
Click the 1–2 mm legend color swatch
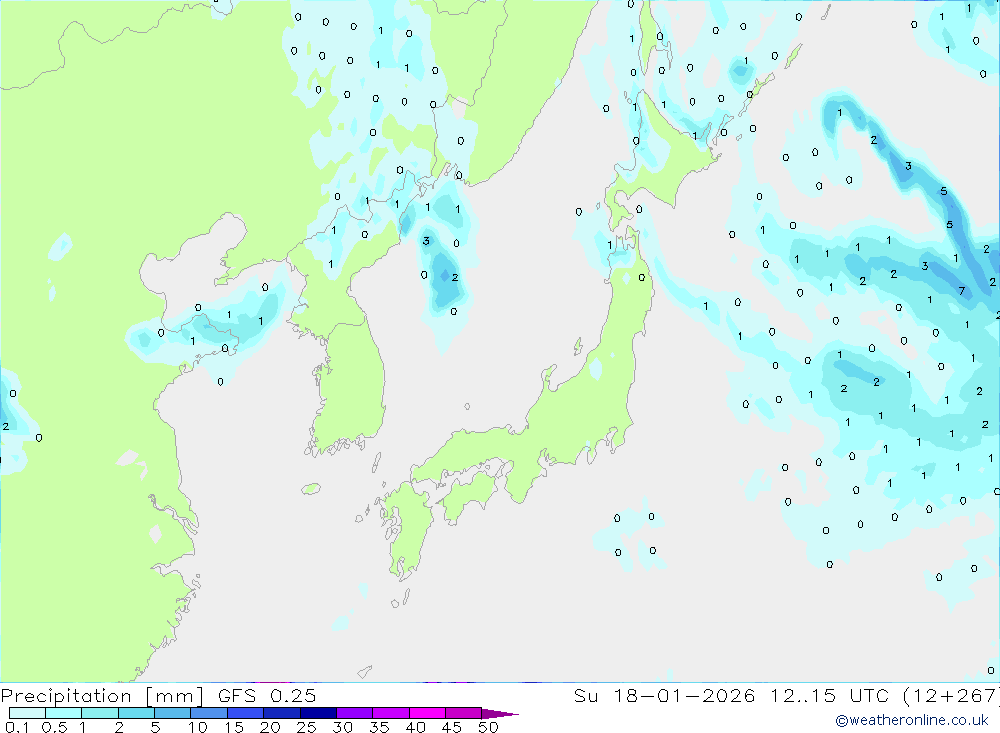click(x=99, y=713)
